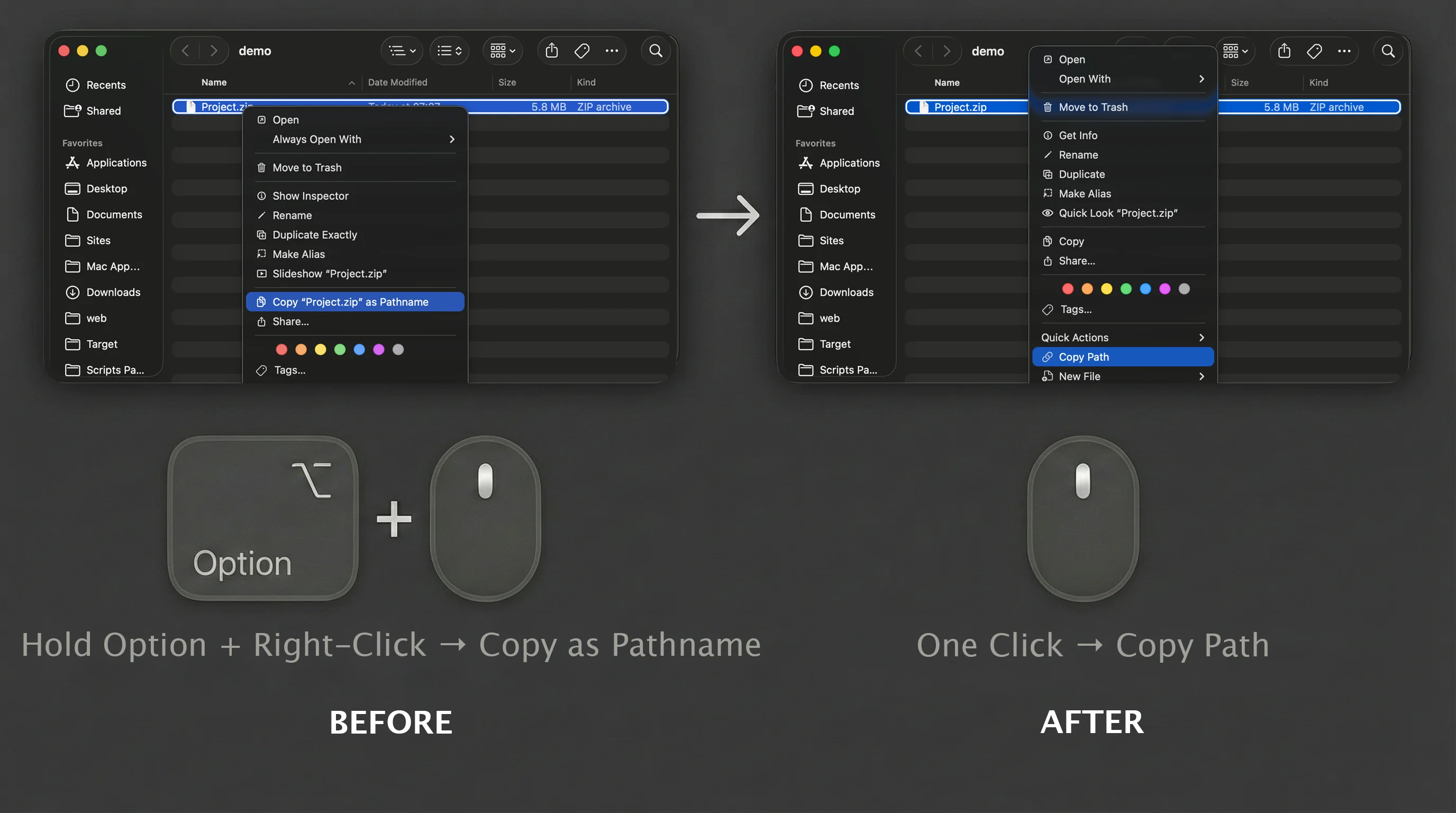Screen dimensions: 1456x813
Task: Open the more actions ellipsis in the left Finder toolbar
Action: [612, 51]
